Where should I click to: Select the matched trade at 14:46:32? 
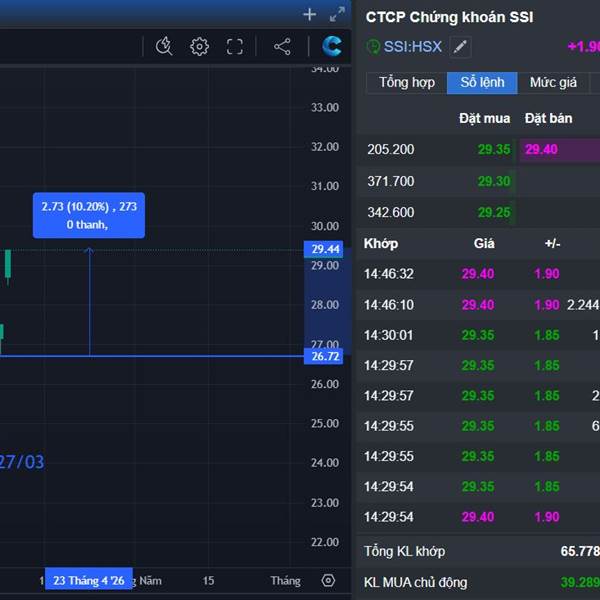click(478, 274)
